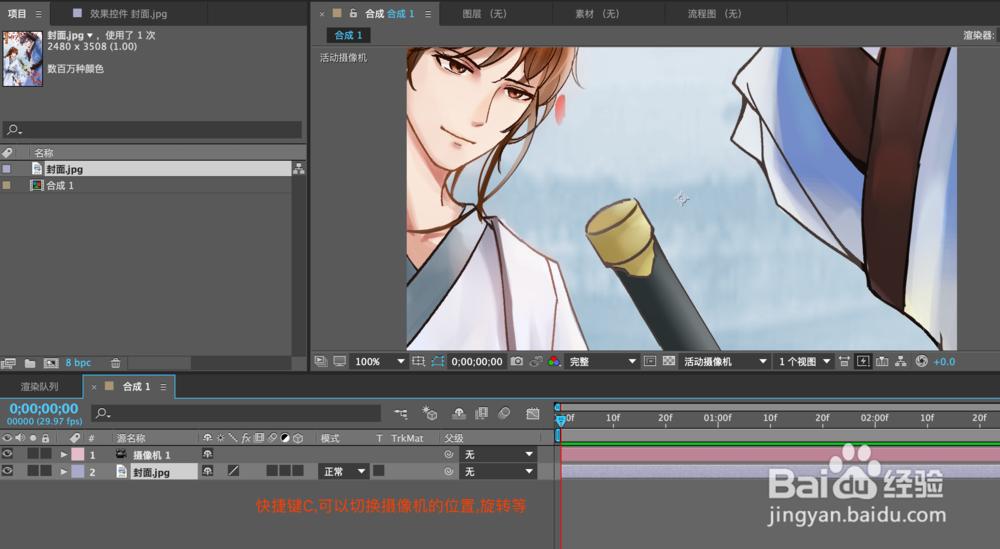Open the Timeline button in viewer

(882, 362)
